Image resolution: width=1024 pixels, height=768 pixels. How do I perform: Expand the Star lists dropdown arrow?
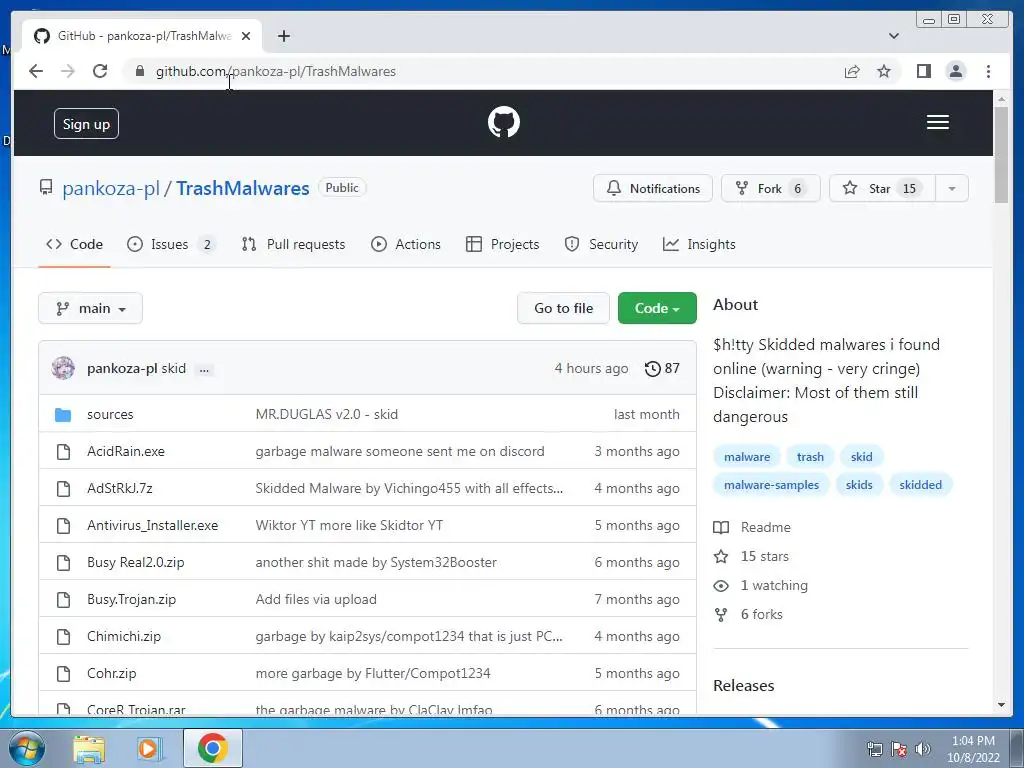[x=952, y=189]
